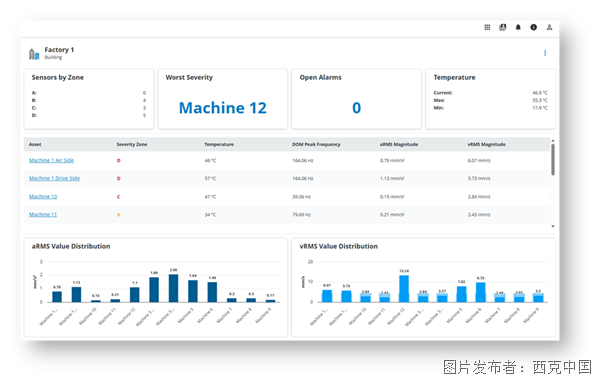Click the 9.75 bar in vRMS chart
This screenshot has width=600, height=381.
(x=481, y=292)
